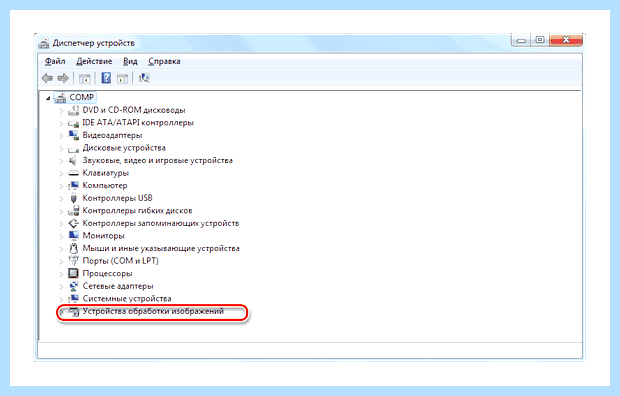Image resolution: width=620 pixels, height=396 pixels.
Task: Click the Системные устройства icon
Action: click(74, 298)
